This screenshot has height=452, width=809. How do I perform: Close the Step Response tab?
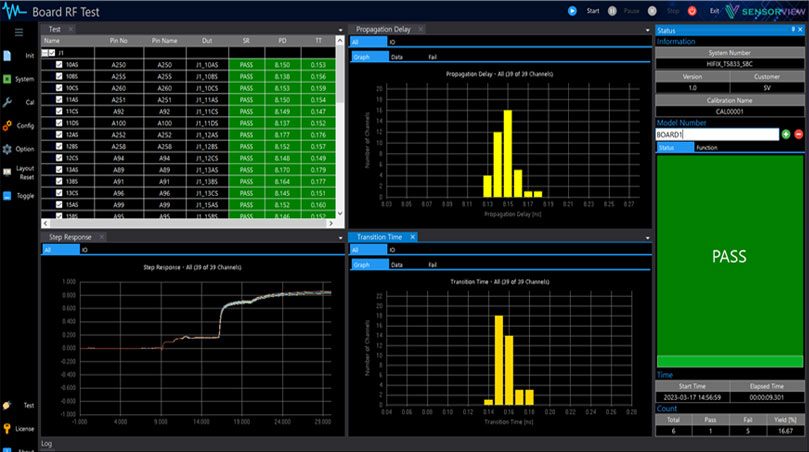click(x=102, y=237)
